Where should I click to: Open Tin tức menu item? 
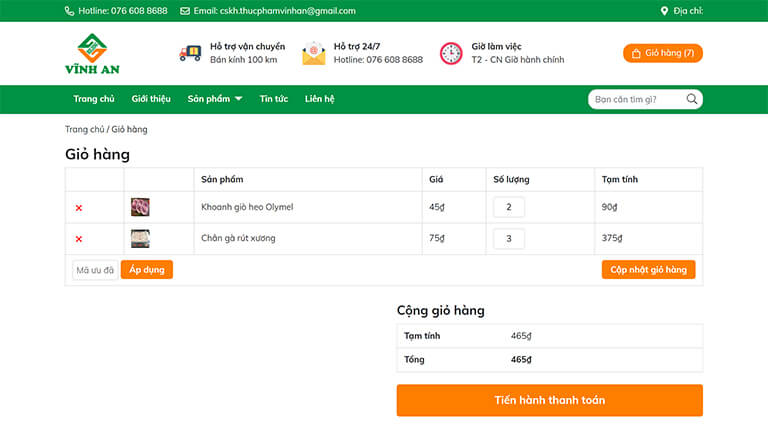273,99
